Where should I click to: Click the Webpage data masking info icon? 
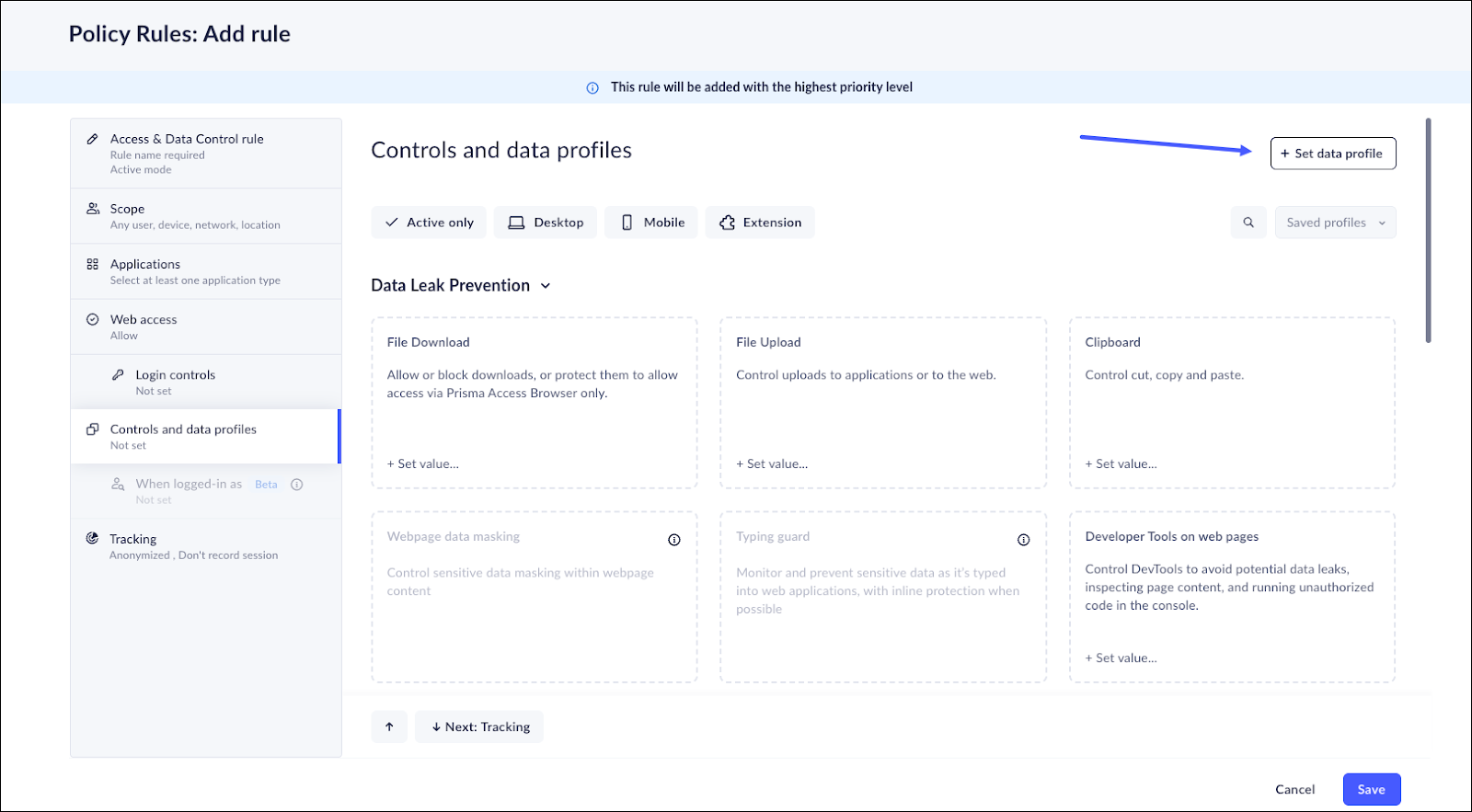674,540
